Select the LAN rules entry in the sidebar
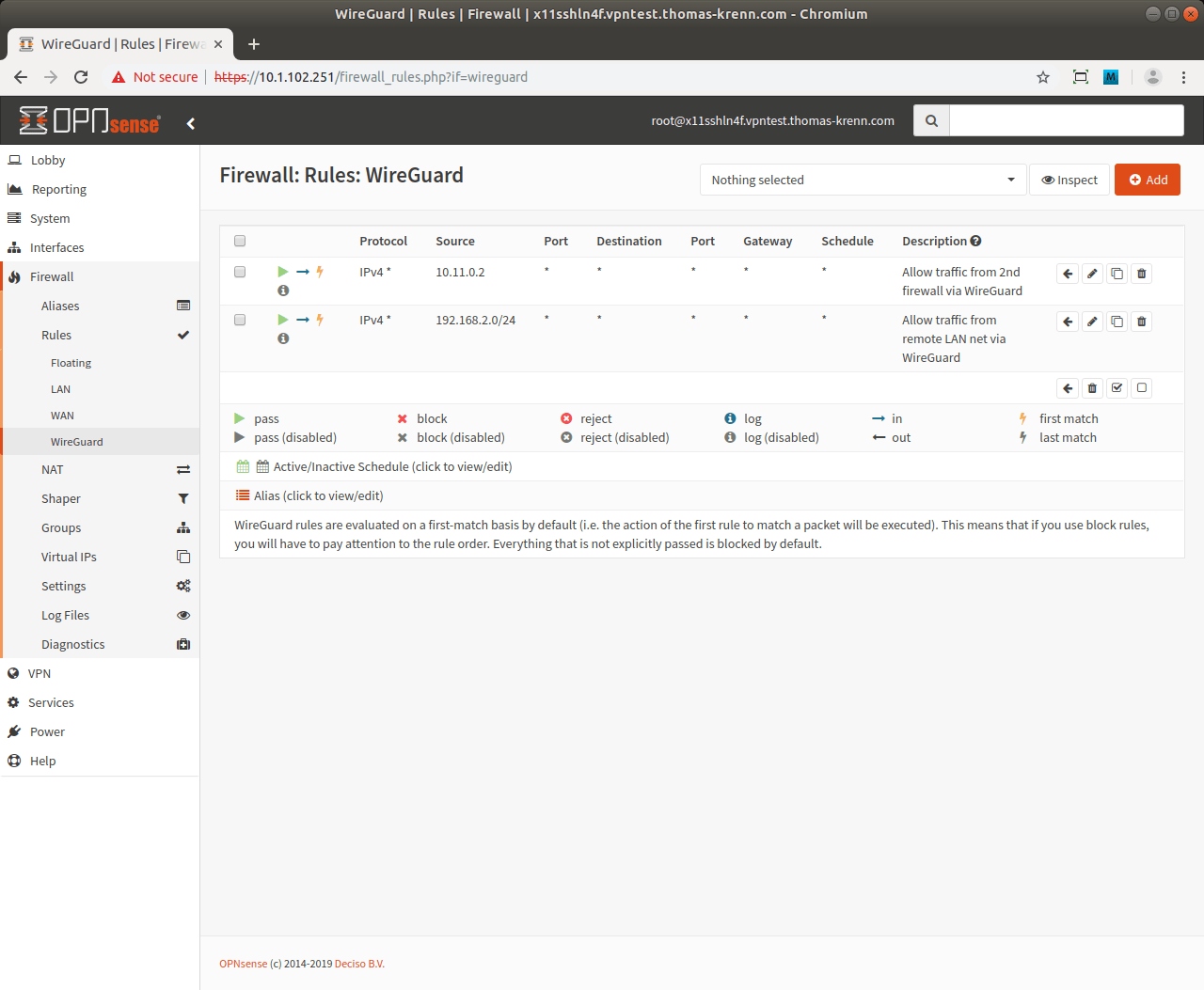The height and width of the screenshot is (990, 1204). click(60, 389)
